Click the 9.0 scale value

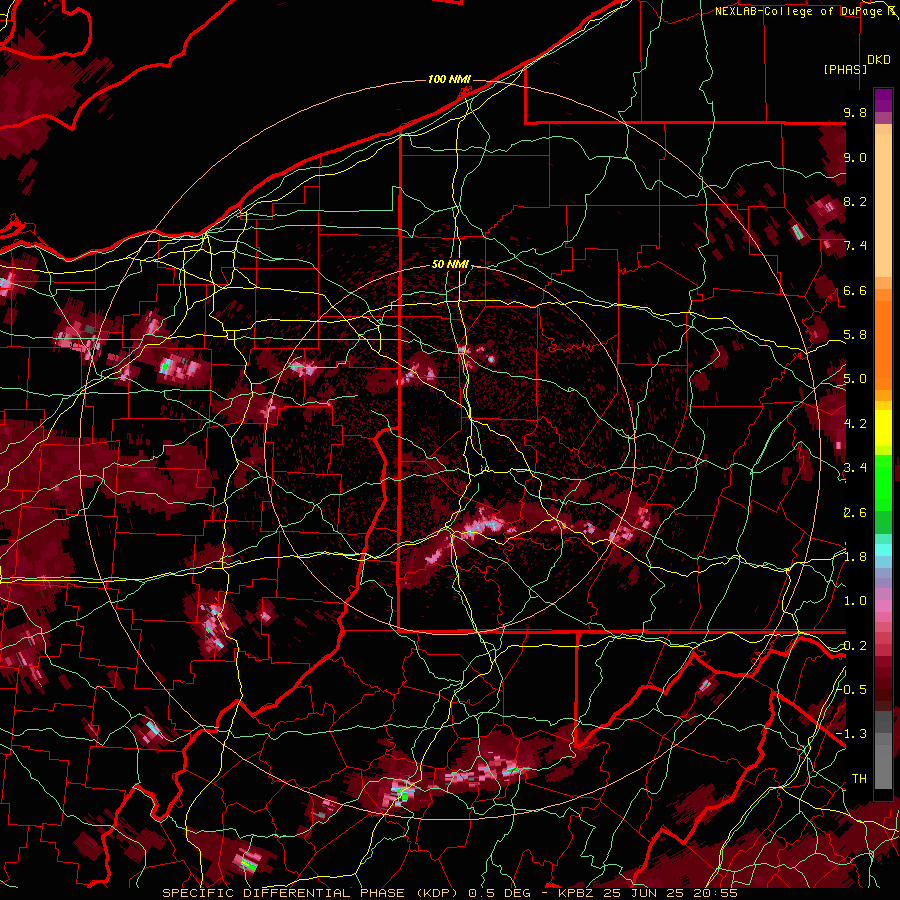(x=855, y=158)
